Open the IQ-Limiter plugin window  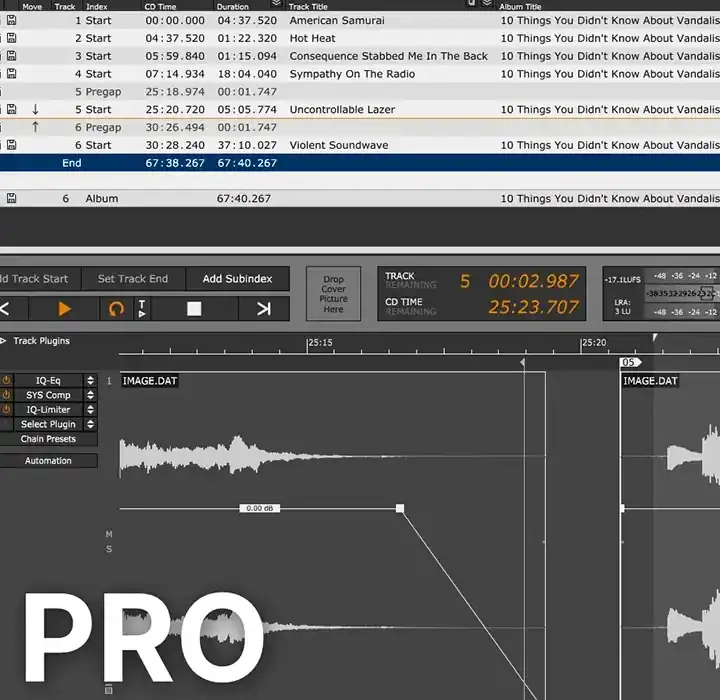coord(48,410)
